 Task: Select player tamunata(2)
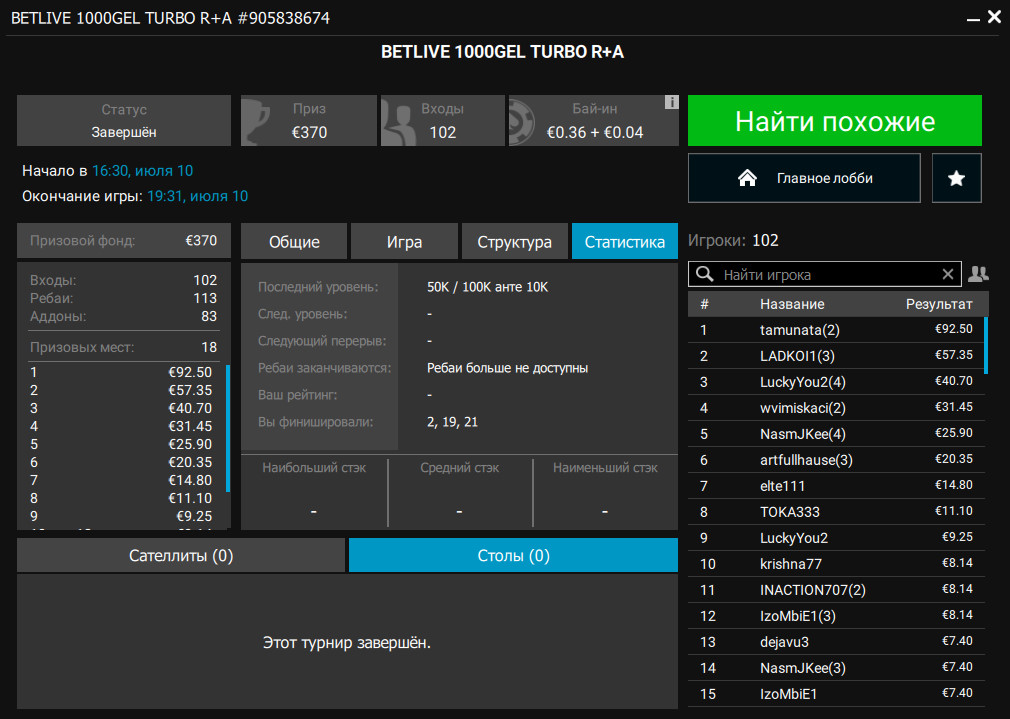[836, 330]
